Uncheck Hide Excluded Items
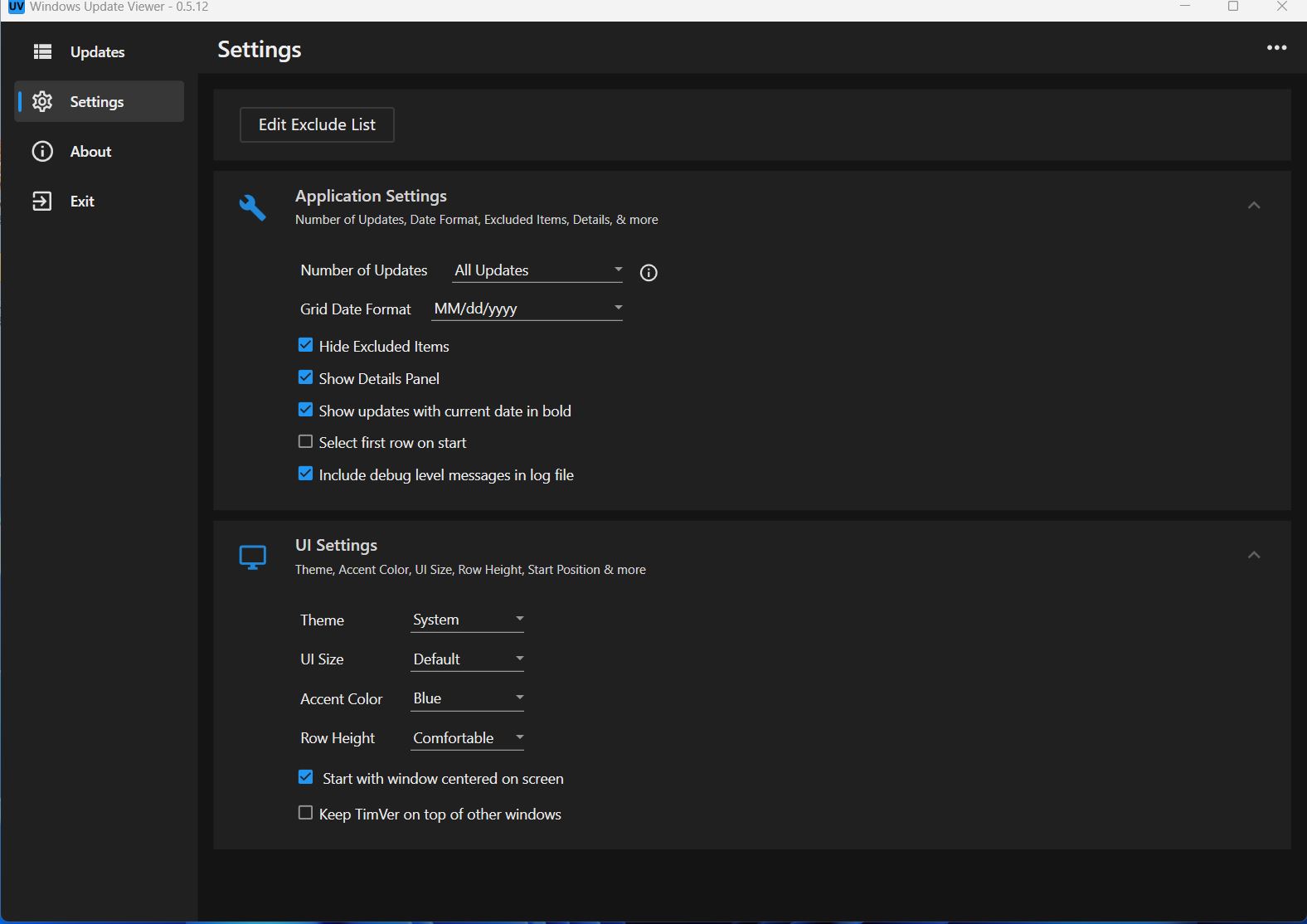This screenshot has height=924, width=1307. [x=306, y=345]
